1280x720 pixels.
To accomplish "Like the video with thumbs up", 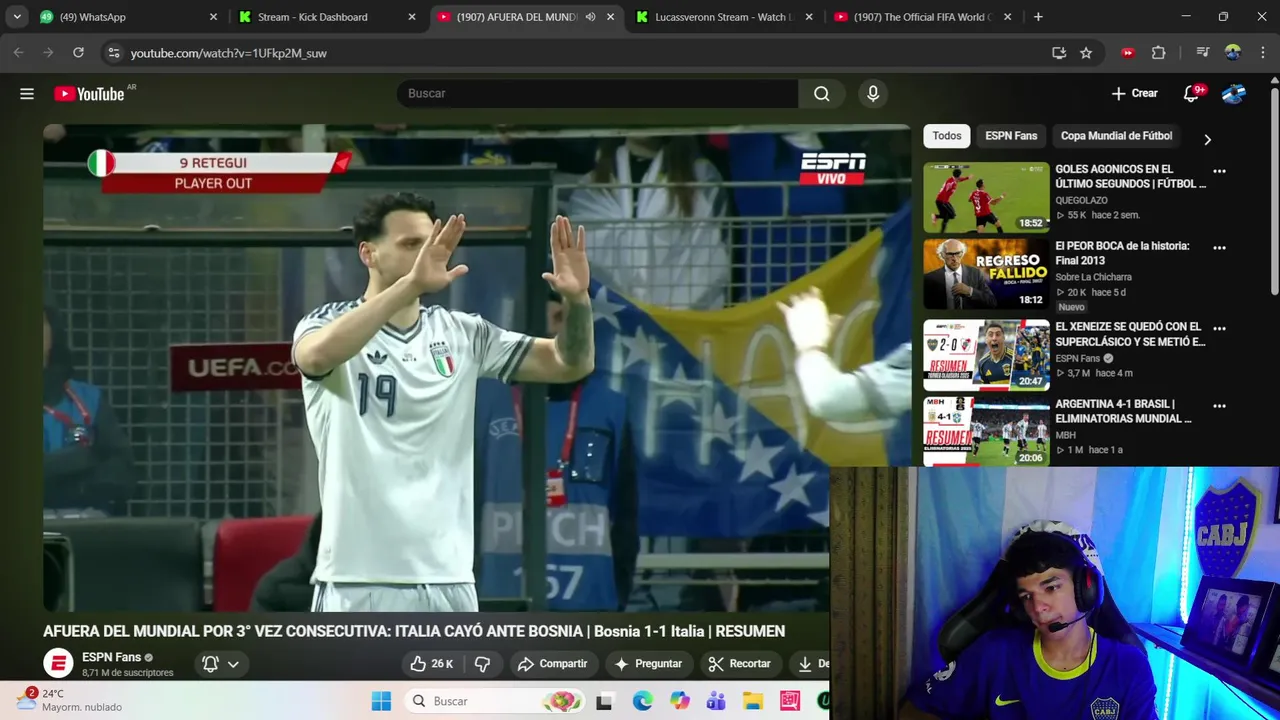I will [431, 664].
